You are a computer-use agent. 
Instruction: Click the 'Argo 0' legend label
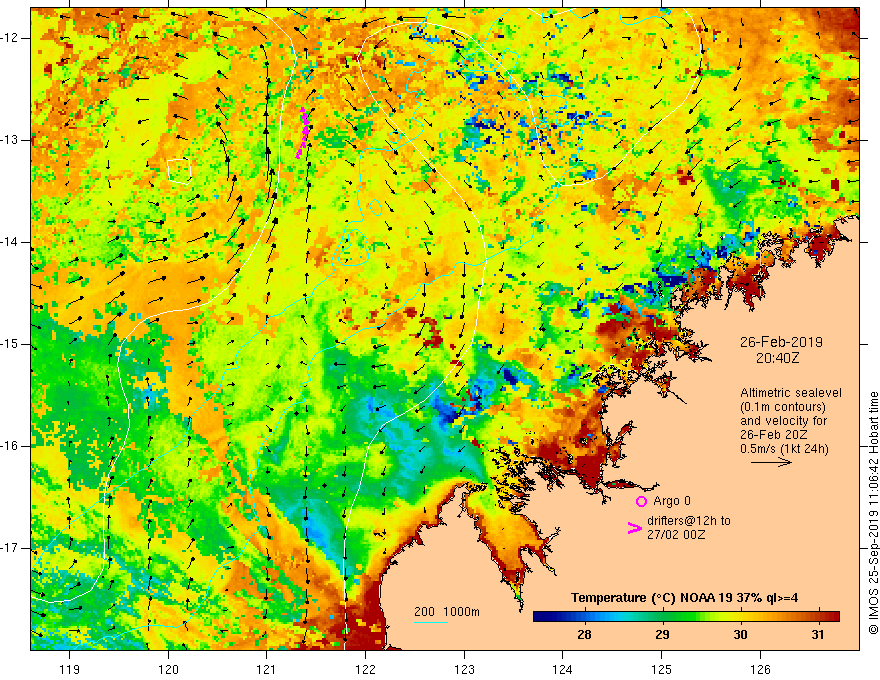[x=672, y=501]
